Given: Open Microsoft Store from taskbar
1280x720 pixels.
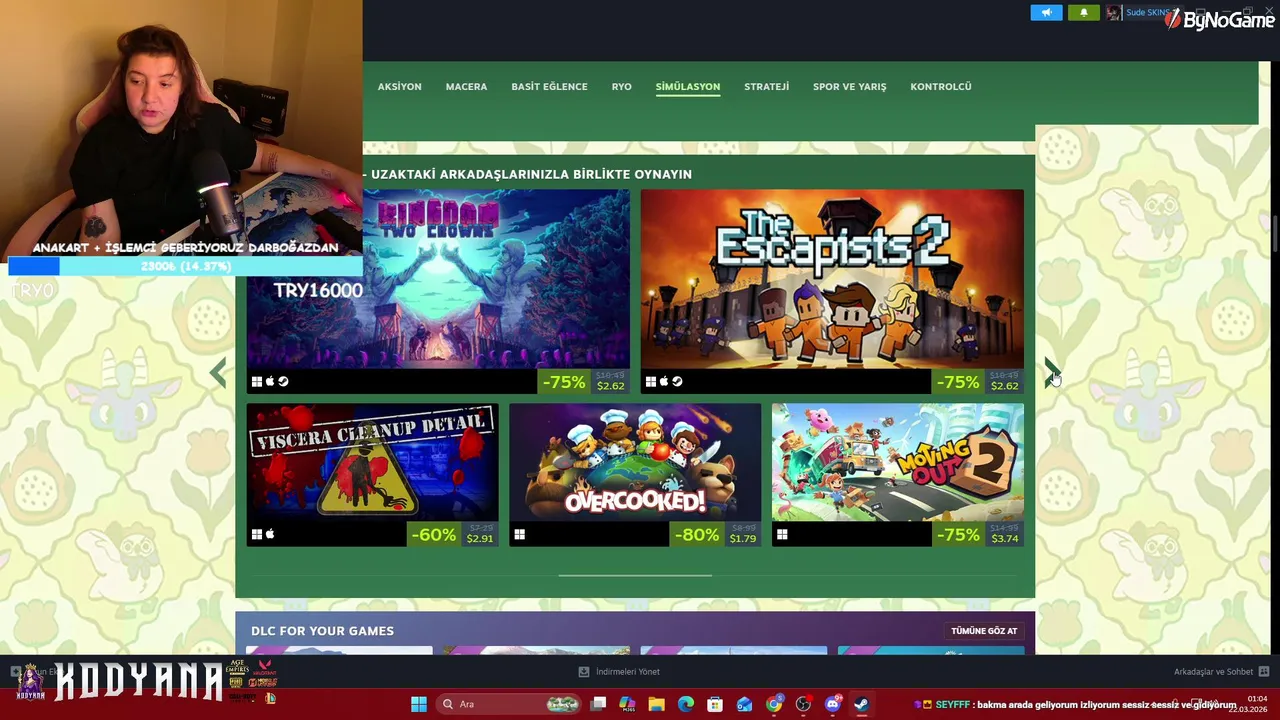Looking at the screenshot, I should click(x=715, y=704).
